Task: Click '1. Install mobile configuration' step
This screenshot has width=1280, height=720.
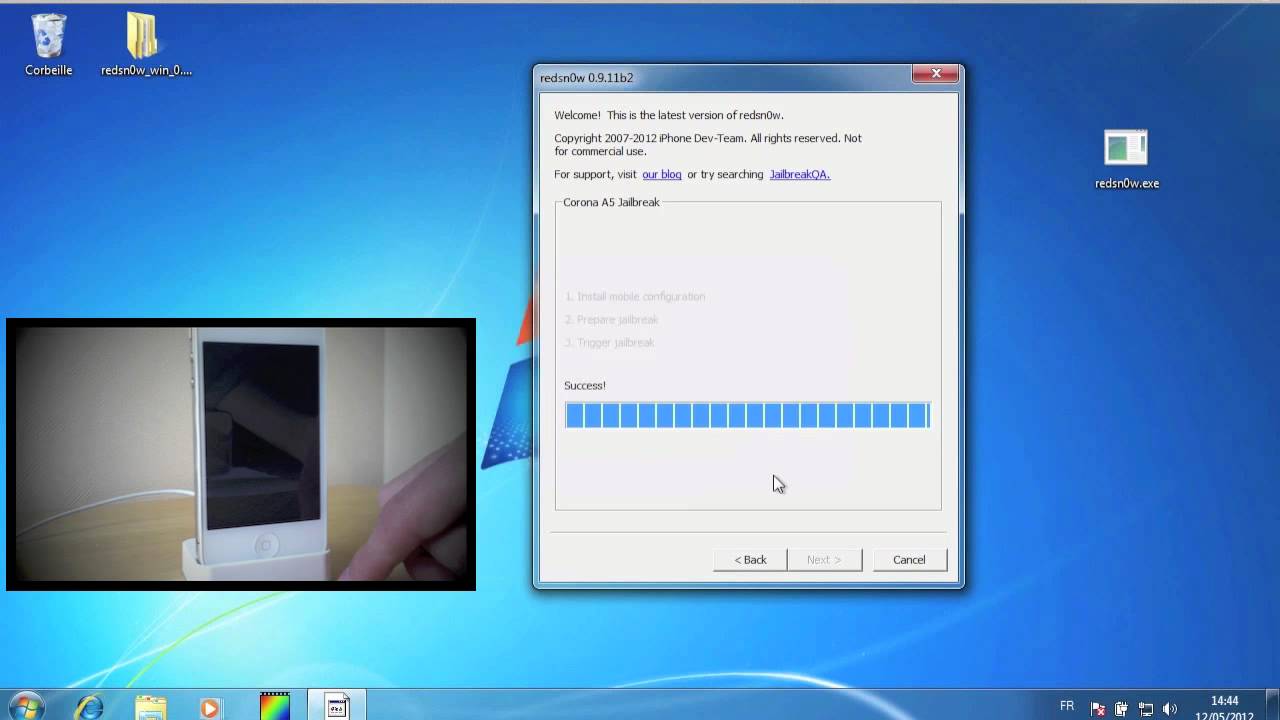Action: pyautogui.click(x=635, y=296)
